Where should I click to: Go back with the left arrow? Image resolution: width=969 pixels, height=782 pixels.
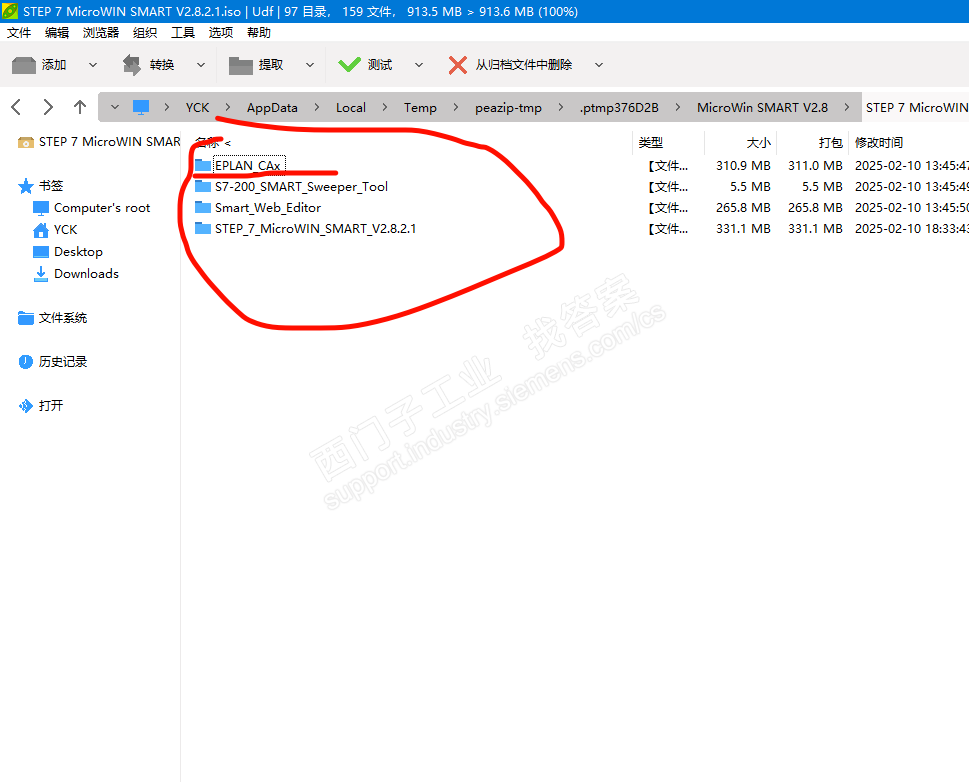[17, 107]
